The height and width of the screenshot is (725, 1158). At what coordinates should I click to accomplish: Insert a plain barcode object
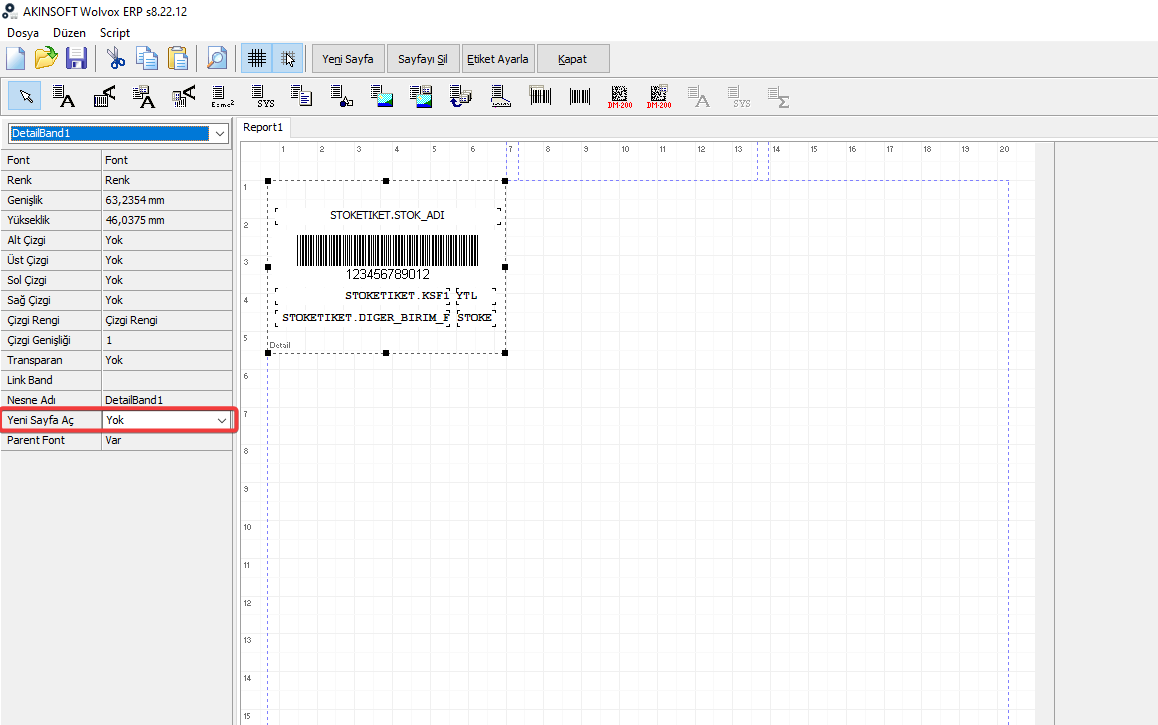click(580, 96)
